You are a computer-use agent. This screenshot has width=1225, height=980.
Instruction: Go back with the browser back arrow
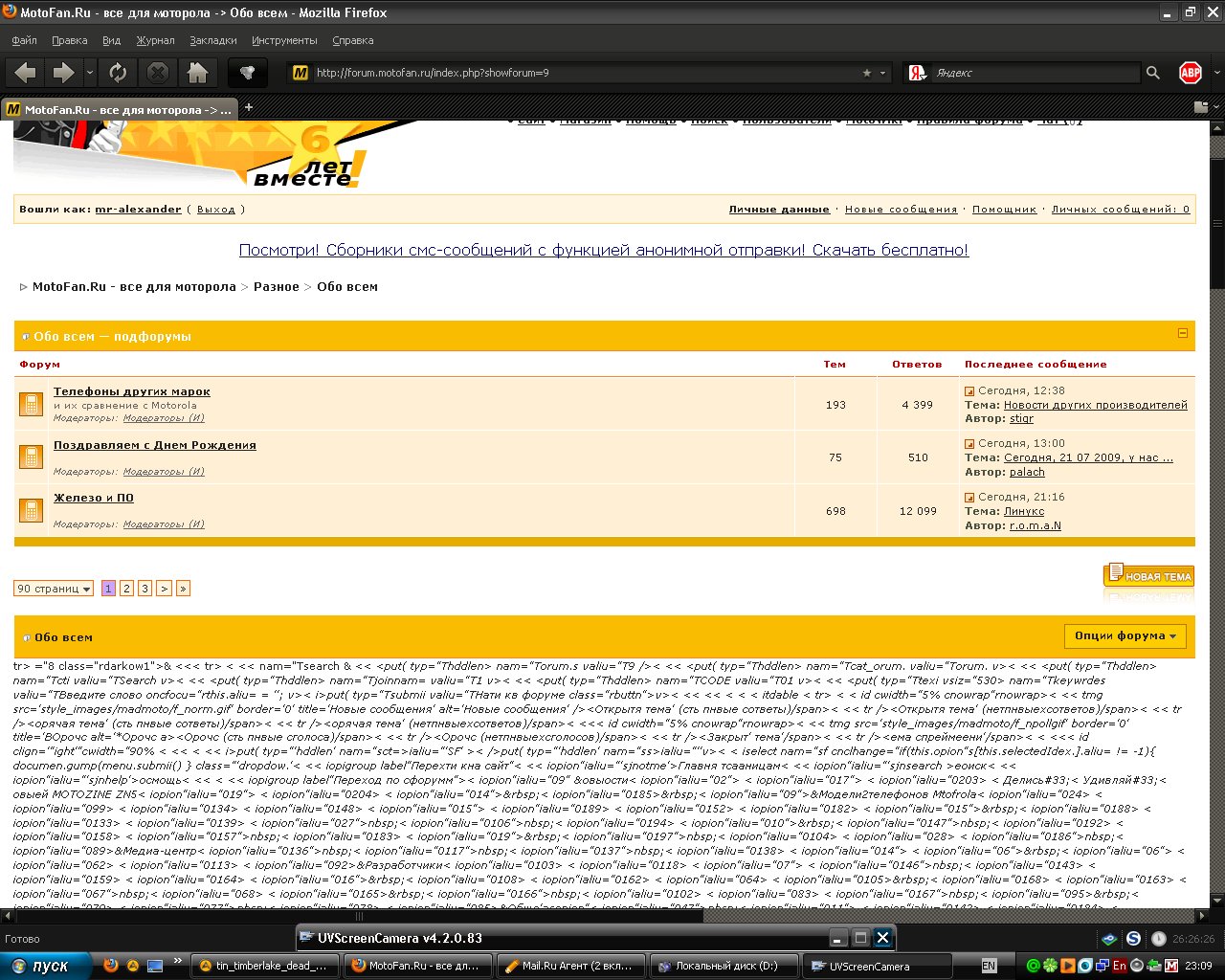(26, 73)
